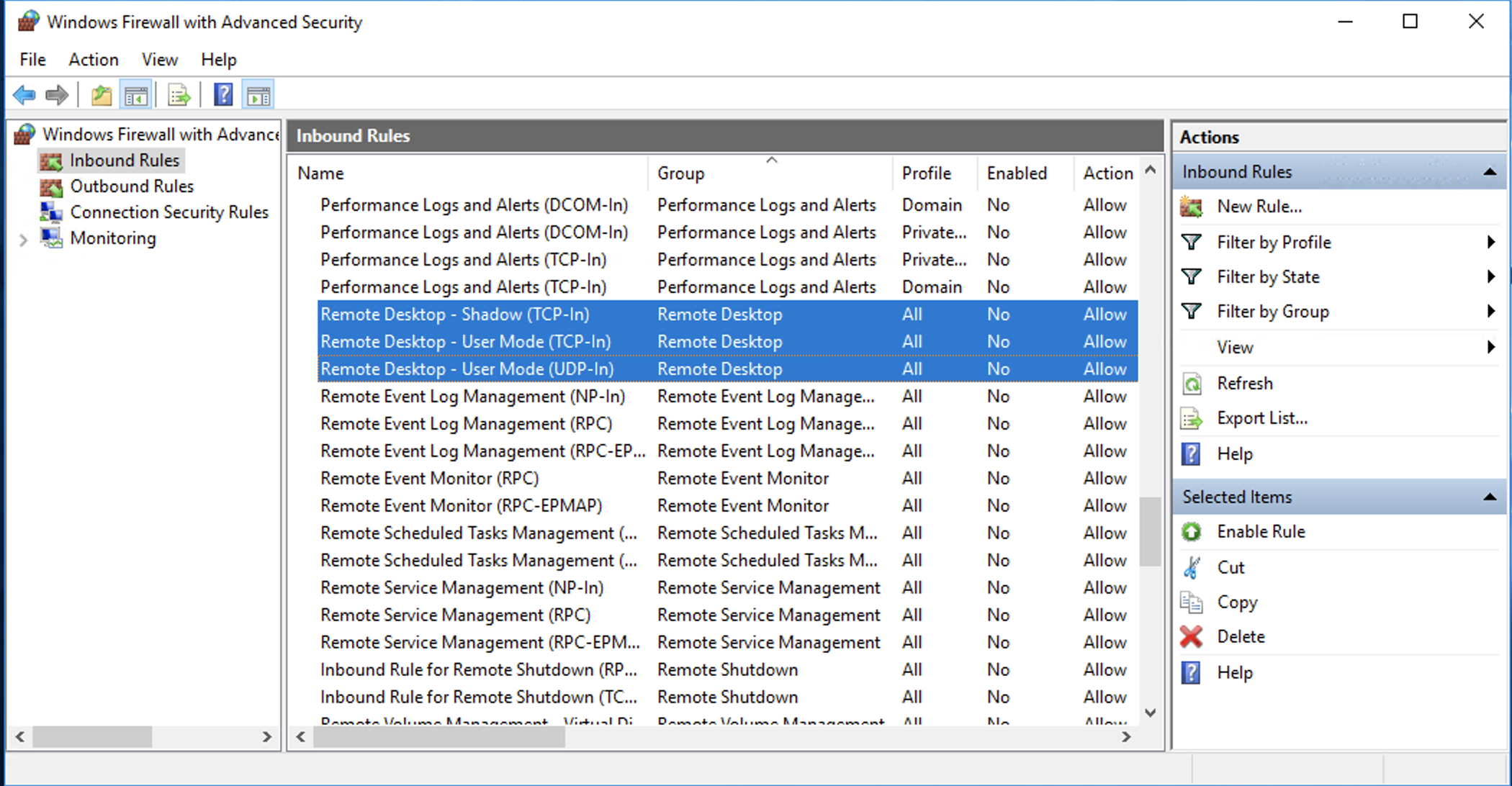Screen dimensions: 1512x786
Task: Click the blue Help toolbar icon
Action: (x=223, y=95)
